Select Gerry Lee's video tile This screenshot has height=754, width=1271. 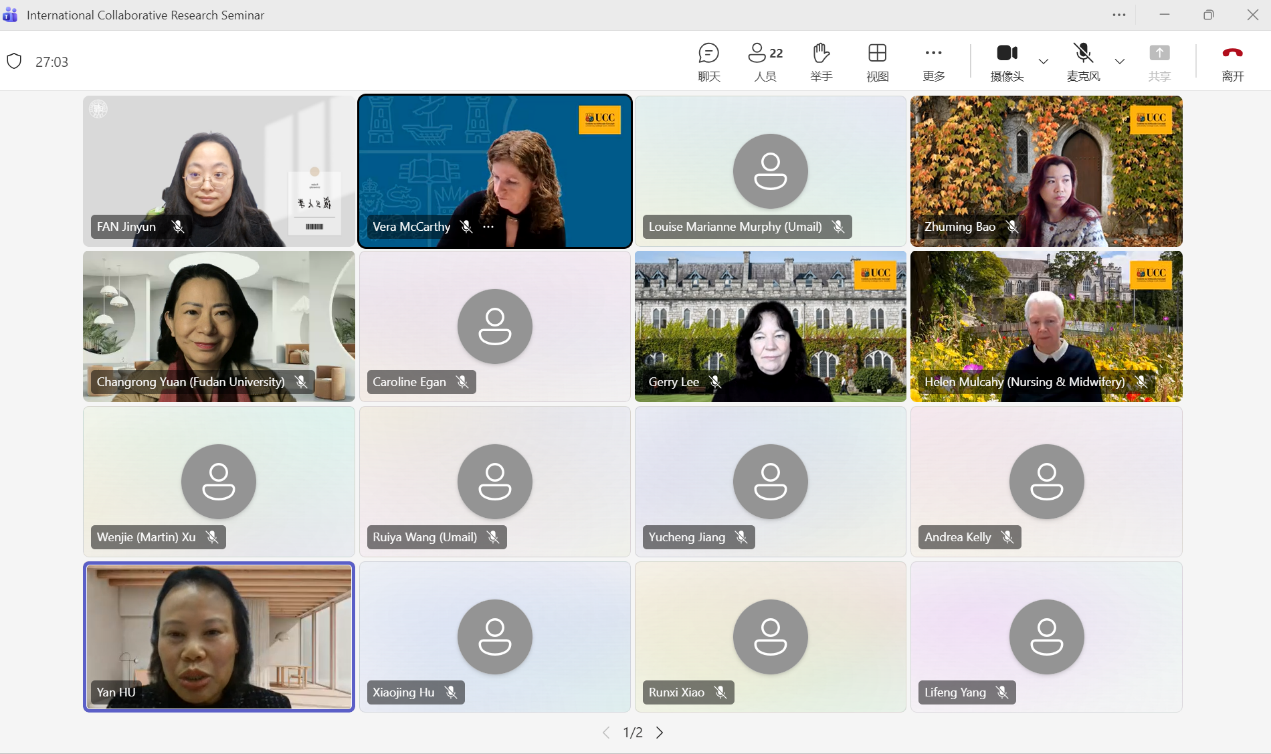(x=770, y=326)
